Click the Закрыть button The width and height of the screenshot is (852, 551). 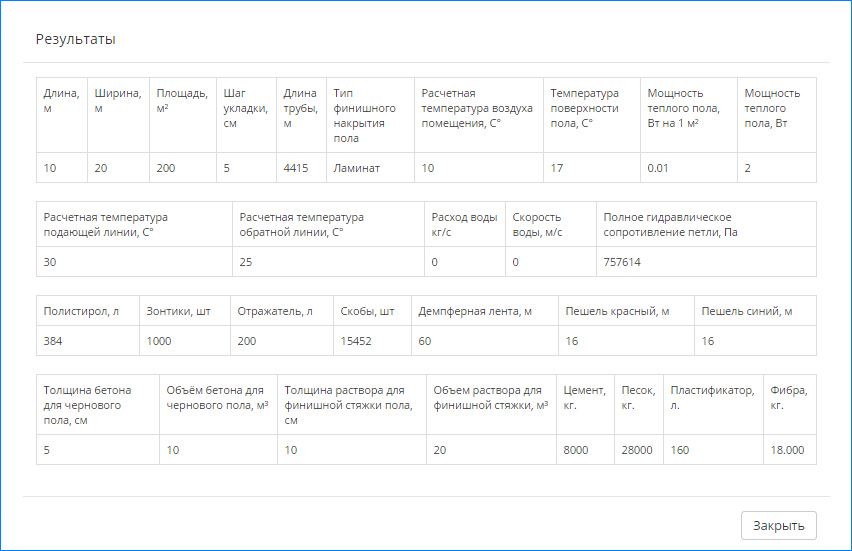(x=778, y=525)
